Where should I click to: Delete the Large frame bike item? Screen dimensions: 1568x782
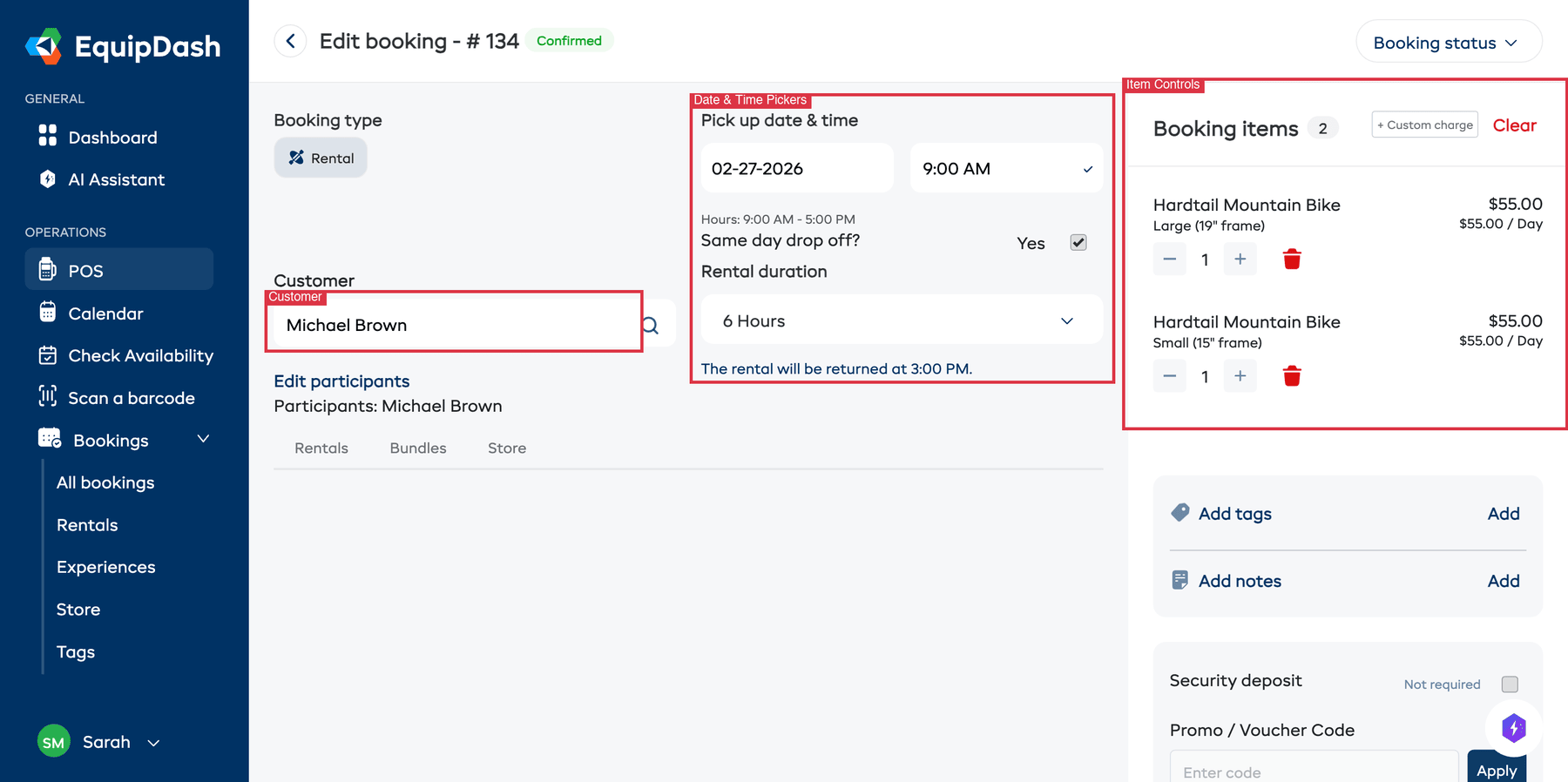click(x=1292, y=260)
